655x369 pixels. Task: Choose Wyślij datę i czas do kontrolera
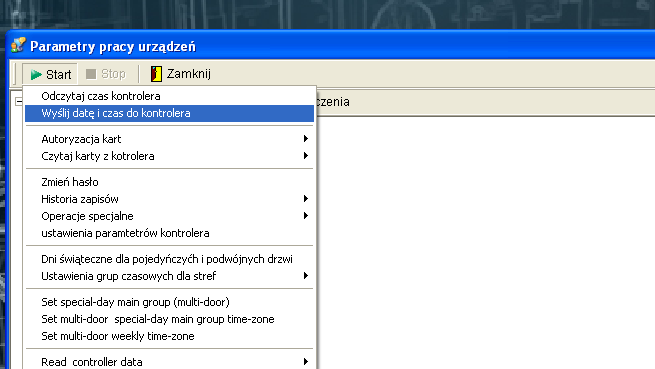(169, 113)
